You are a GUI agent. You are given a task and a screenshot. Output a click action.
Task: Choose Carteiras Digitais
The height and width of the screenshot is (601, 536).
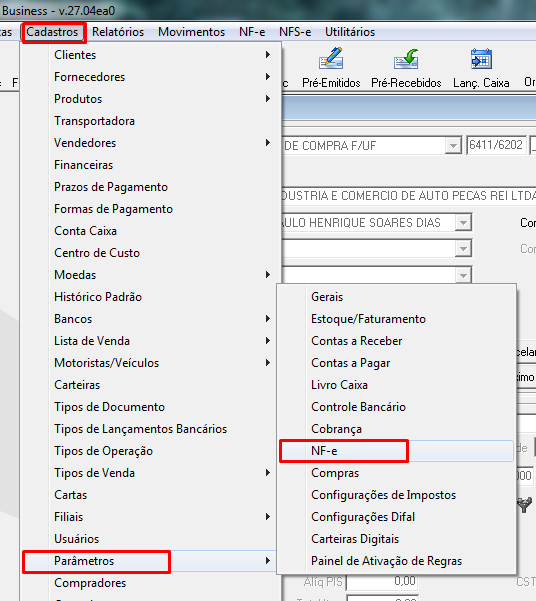pyautogui.click(x=396, y=539)
